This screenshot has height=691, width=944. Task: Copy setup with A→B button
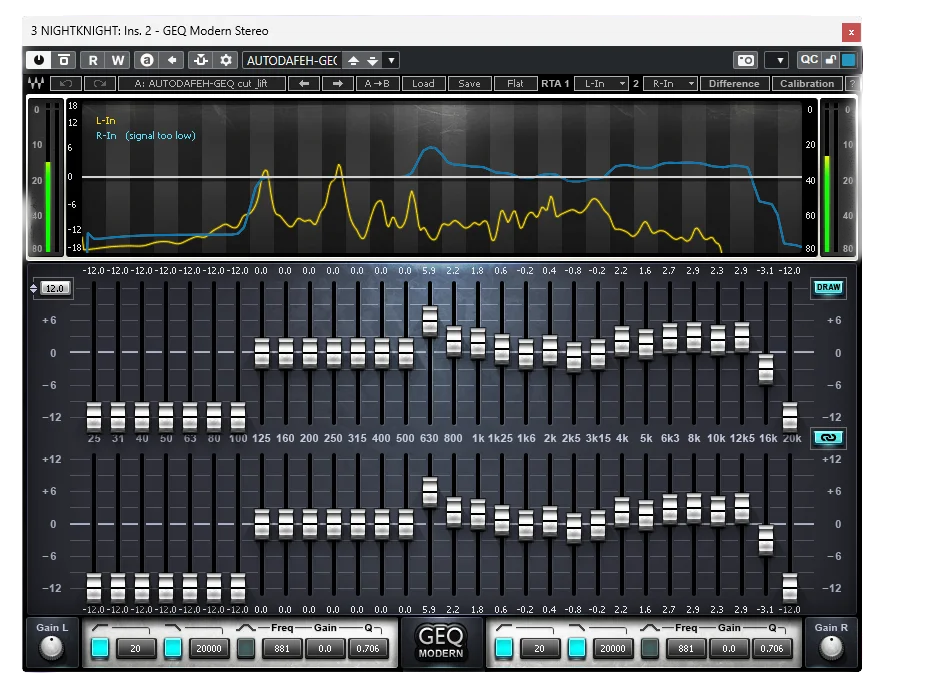(x=377, y=84)
